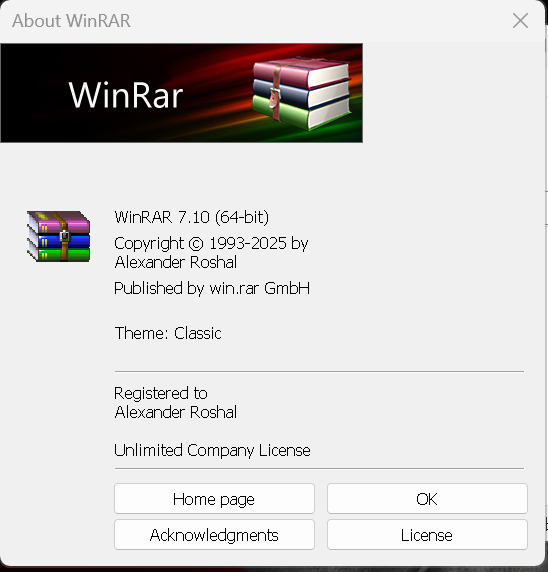
Task: Click the registered owner name Alexander Roshal
Action: pos(176,412)
